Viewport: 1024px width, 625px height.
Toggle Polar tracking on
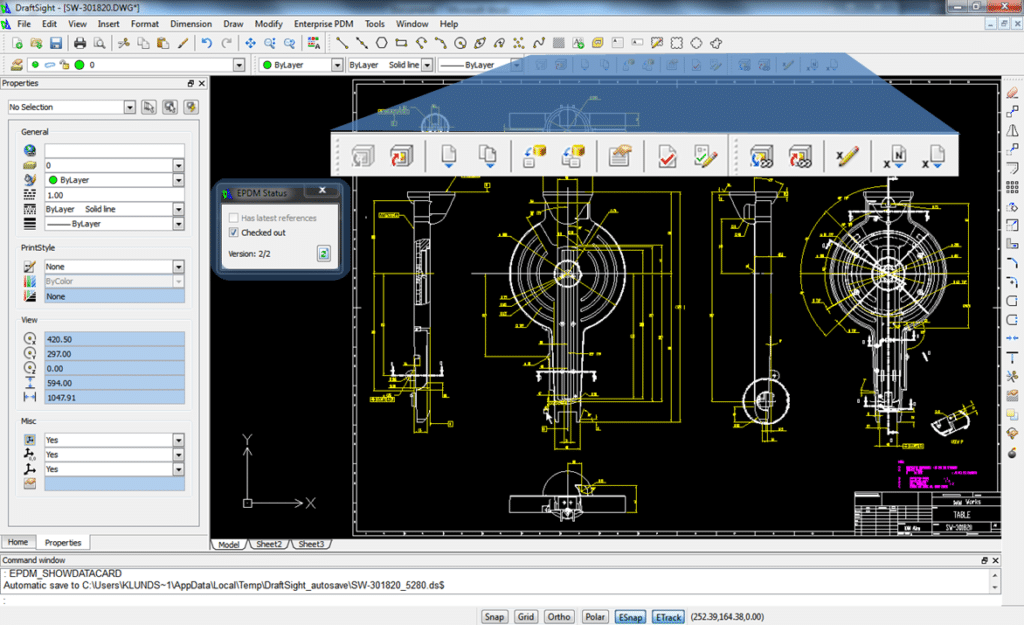point(594,616)
